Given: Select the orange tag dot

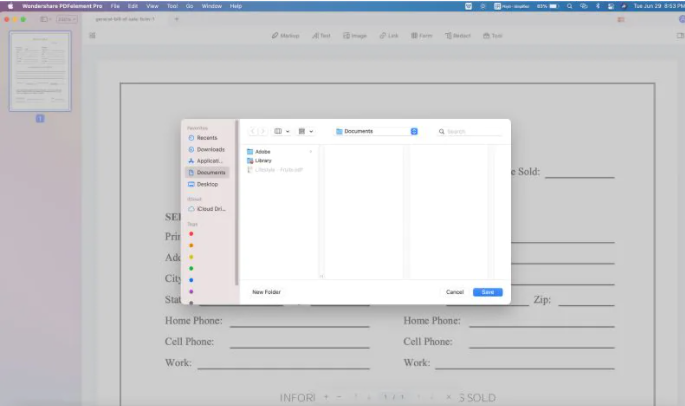Looking at the screenshot, I should 191,245.
